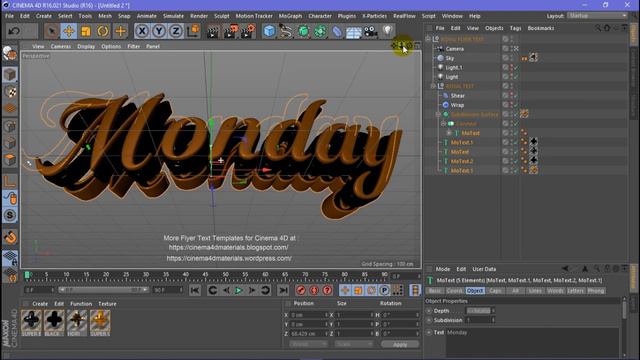Toggle Wrap deformer enable checkmark
Image resolution: width=640 pixels, height=360 pixels.
point(516,105)
